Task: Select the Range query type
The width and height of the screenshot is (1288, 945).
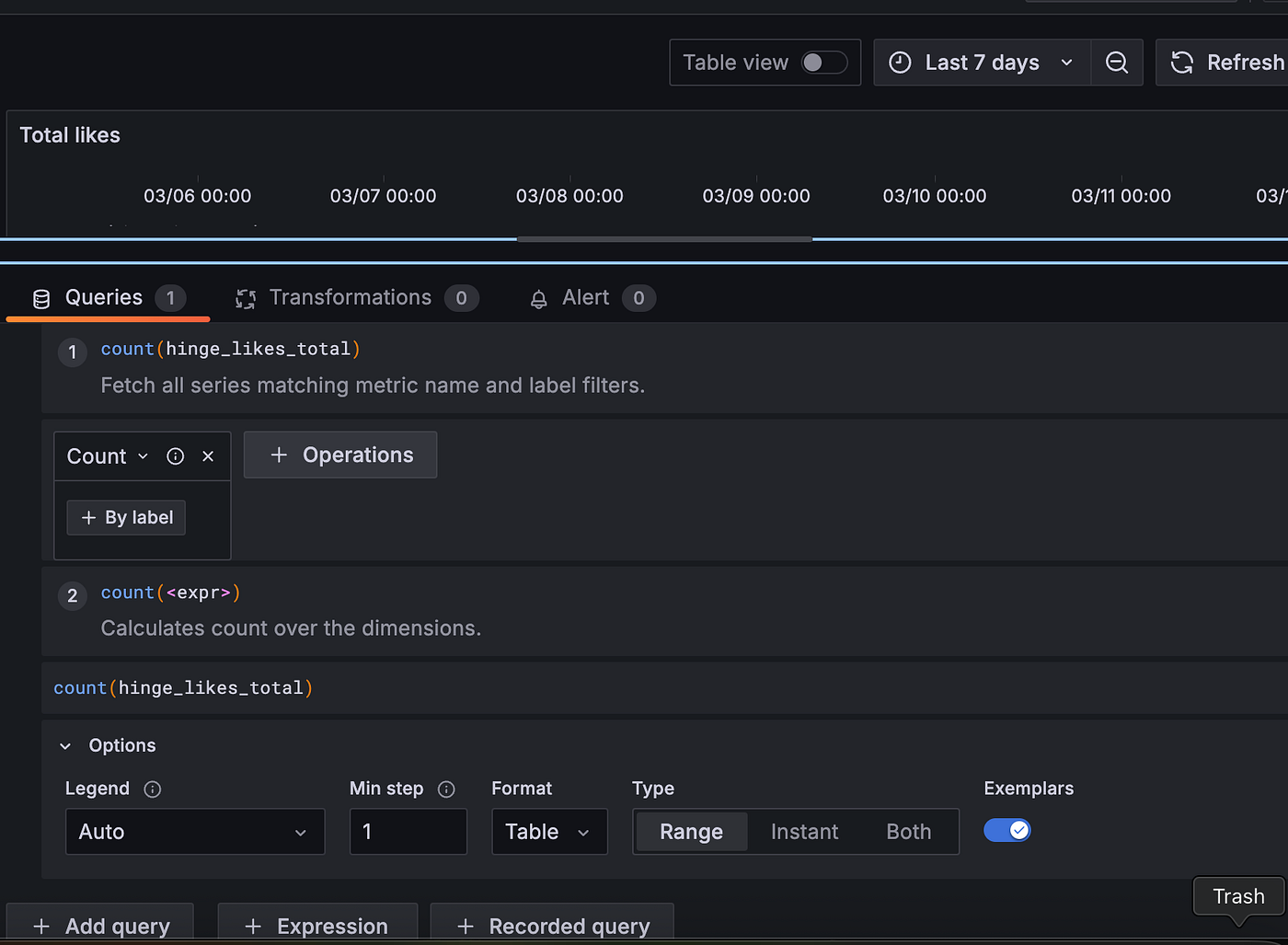Action: (692, 832)
